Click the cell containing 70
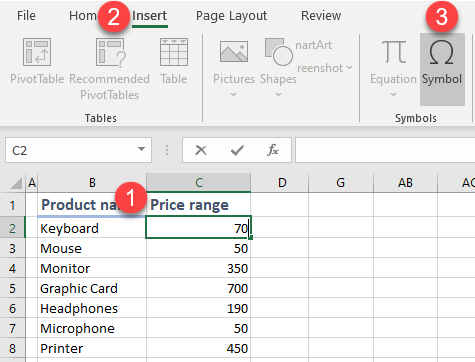The height and width of the screenshot is (362, 475). pyautogui.click(x=199, y=227)
